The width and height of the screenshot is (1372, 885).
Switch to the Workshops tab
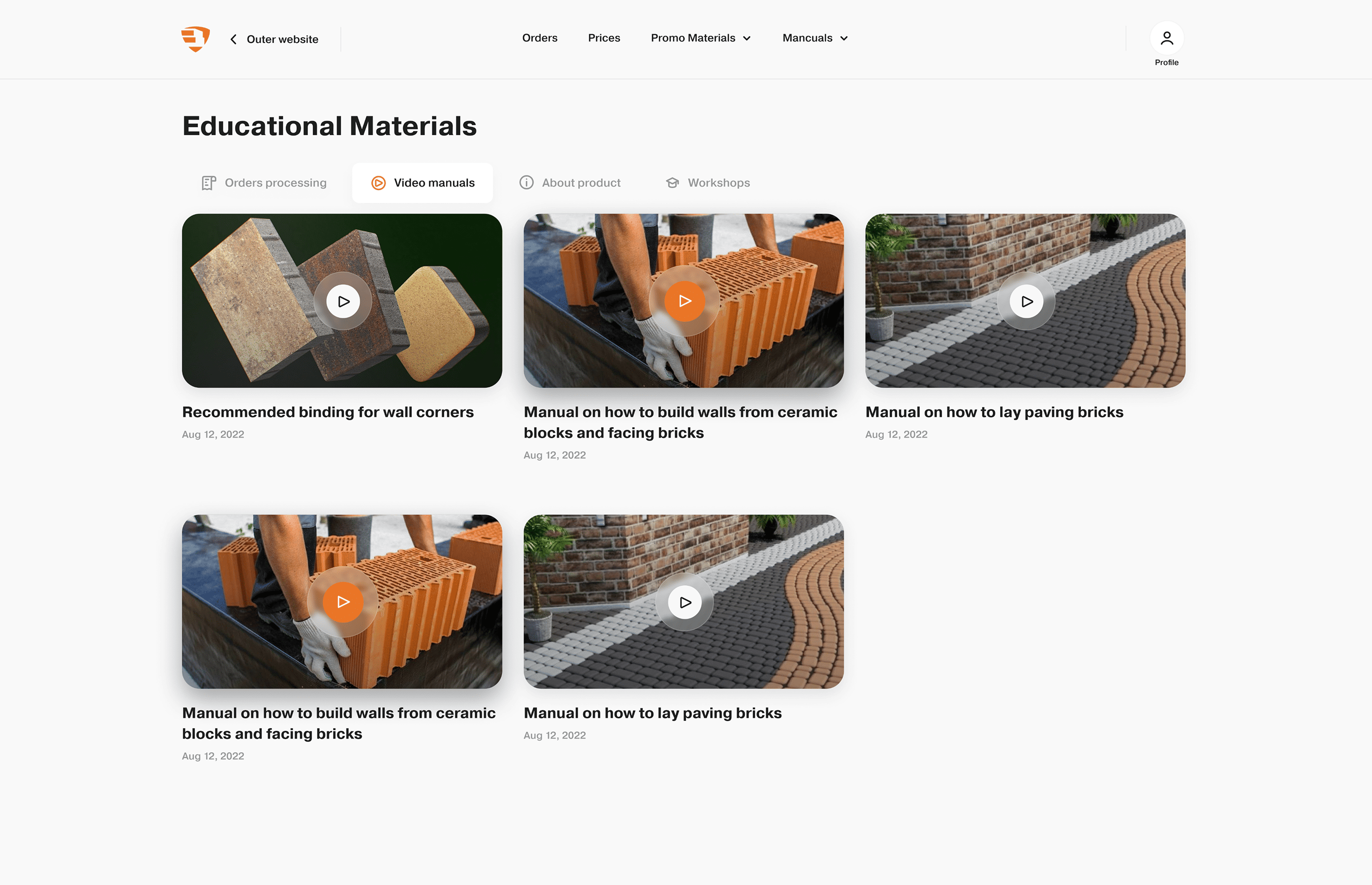pyautogui.click(x=718, y=183)
